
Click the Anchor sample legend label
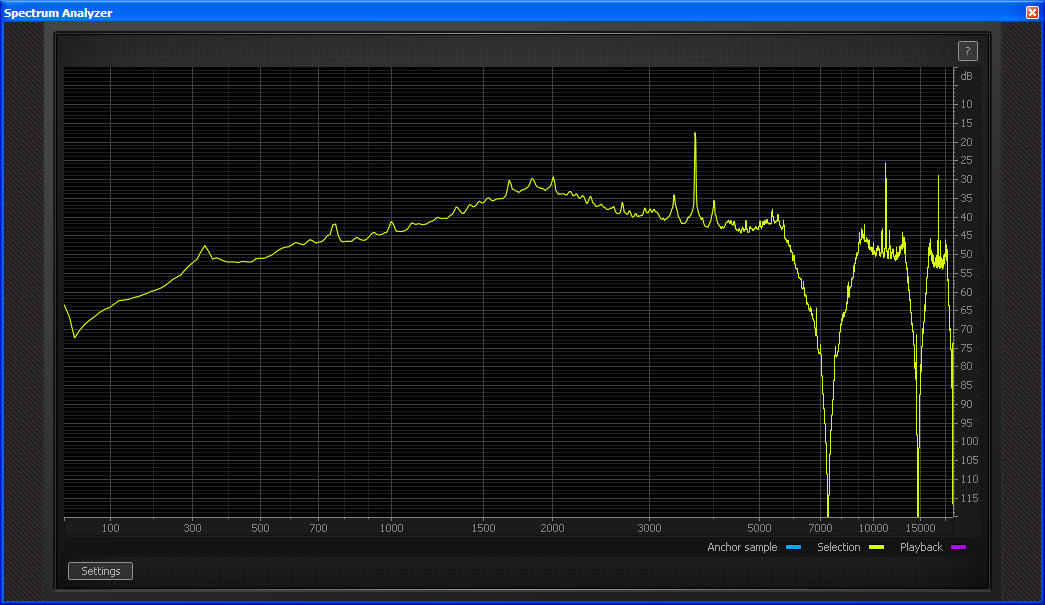742,547
